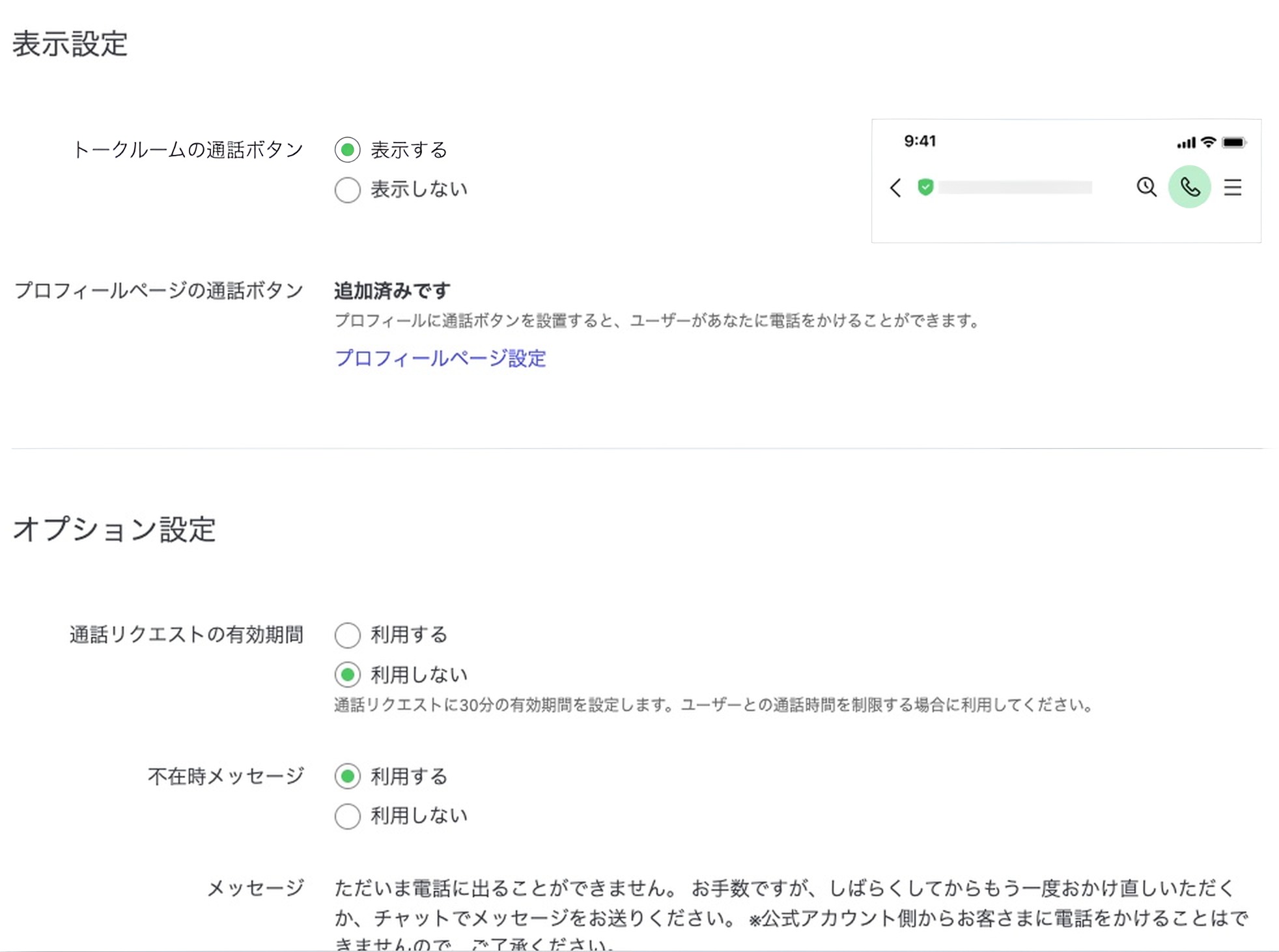Click the battery icon in the preview status bar
The height and width of the screenshot is (952, 1279).
(x=1234, y=142)
